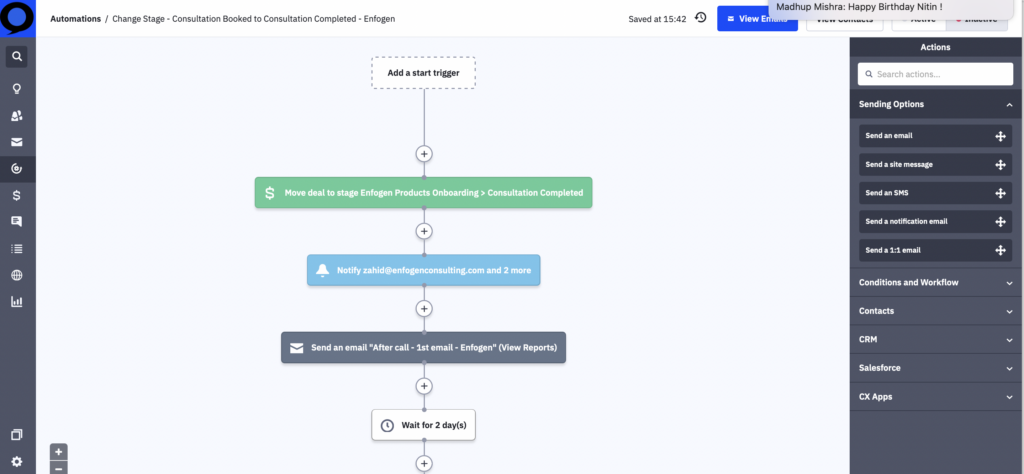The height and width of the screenshot is (474, 1024).
Task: Open the Campaigns envelope icon in sidebar
Action: [17, 142]
